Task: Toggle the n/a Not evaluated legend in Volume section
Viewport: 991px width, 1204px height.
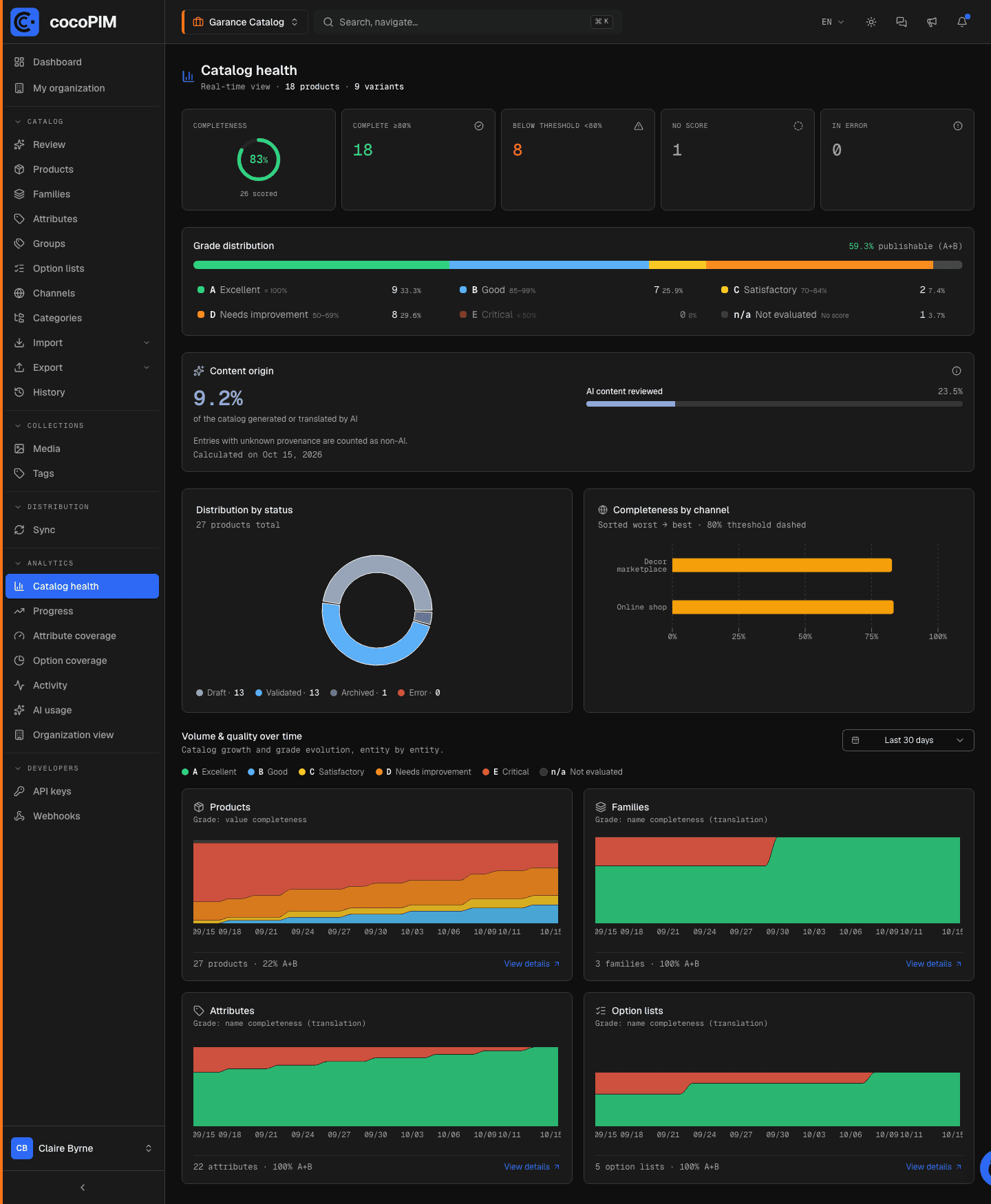Action: 582,772
